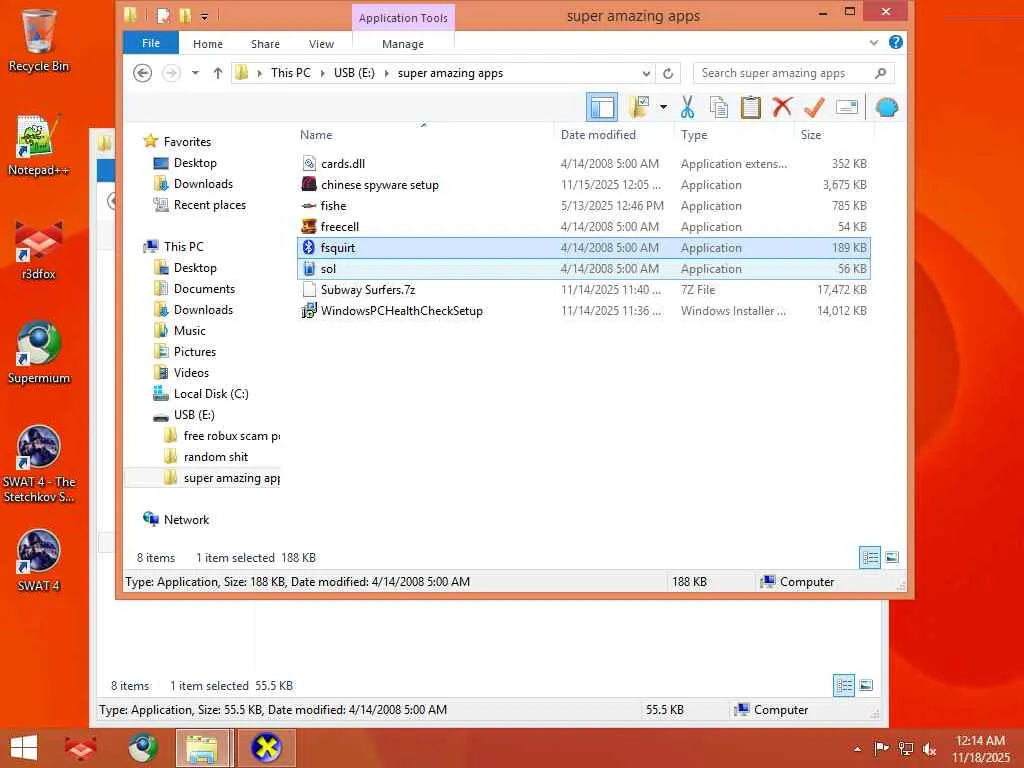Click the New folder quick access icon
The height and width of the screenshot is (768, 1024).
pos(185,16)
